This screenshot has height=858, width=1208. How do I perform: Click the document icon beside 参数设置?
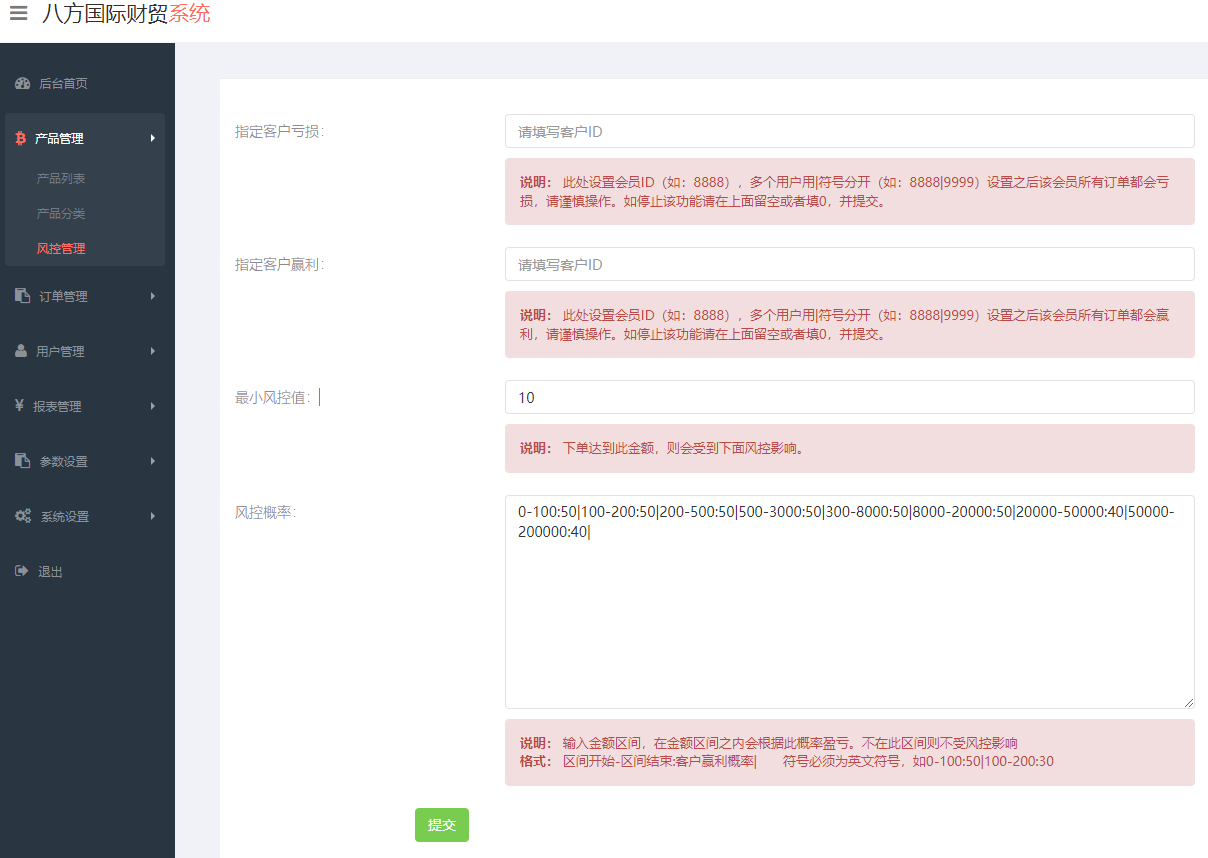pyautogui.click(x=22, y=461)
